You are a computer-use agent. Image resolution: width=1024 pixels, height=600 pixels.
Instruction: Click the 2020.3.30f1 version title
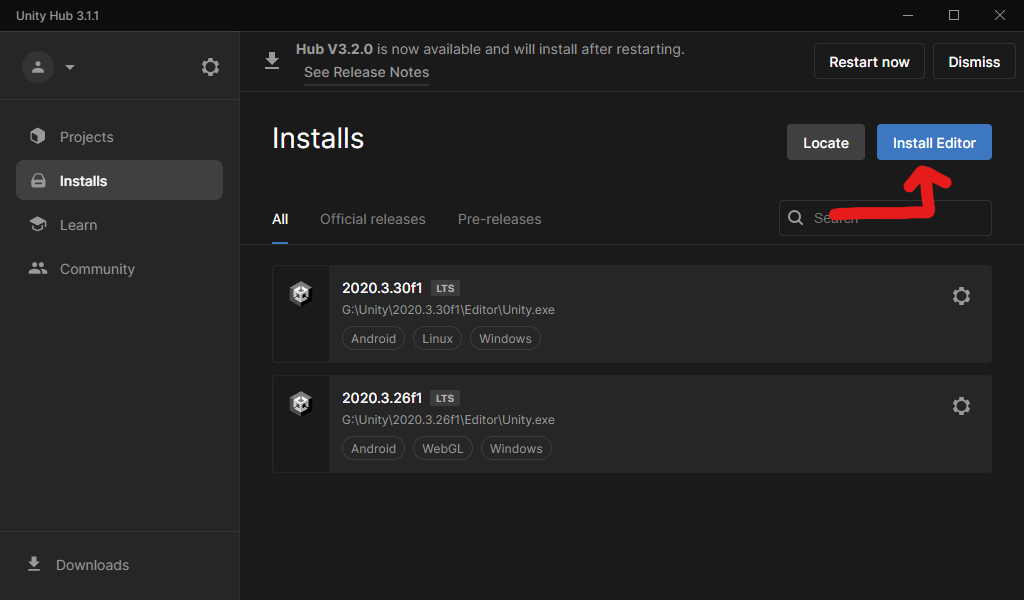click(x=382, y=288)
